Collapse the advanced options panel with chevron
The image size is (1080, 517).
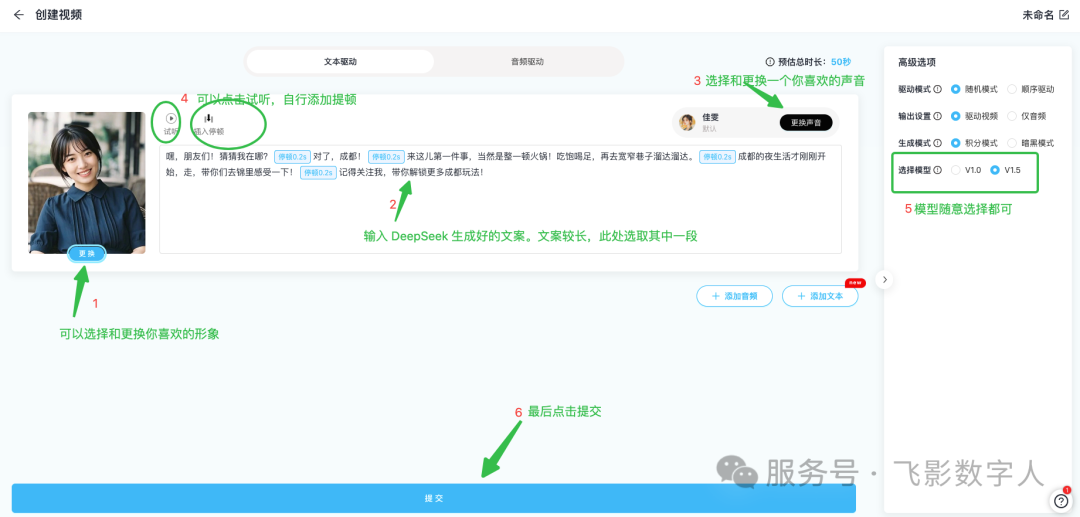point(884,280)
